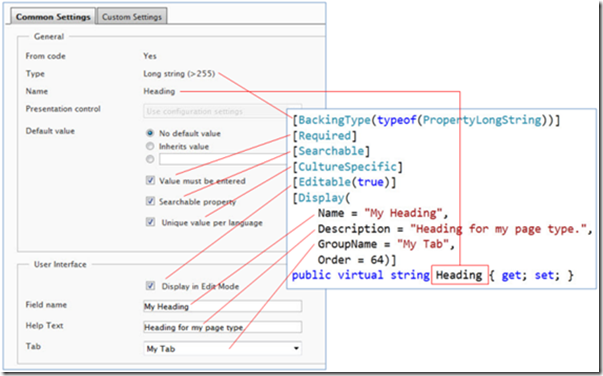Open the Tab dropdown showing My Tab
This screenshot has height=376, width=603.
222,348
